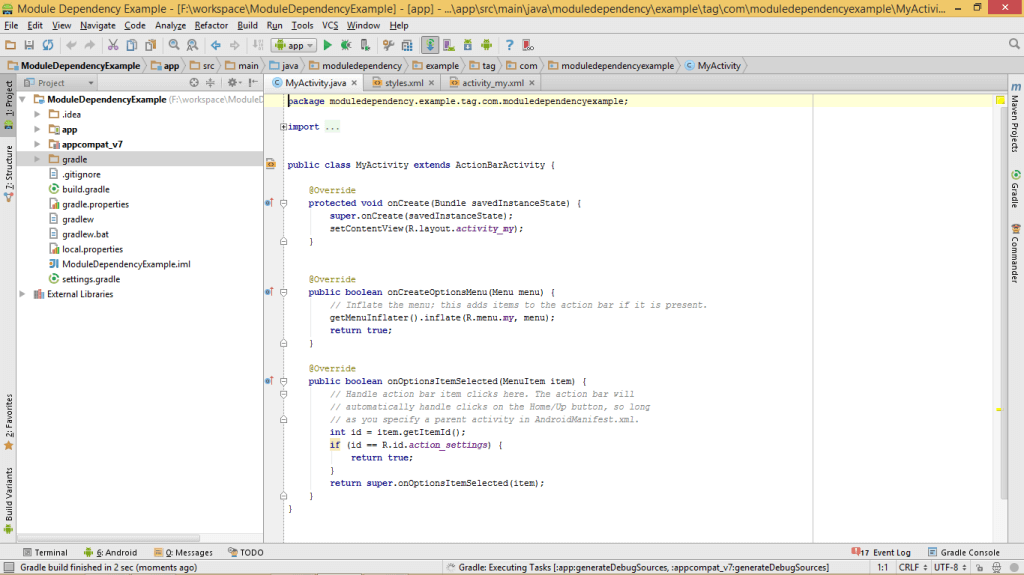1024x575 pixels.
Task: Click the Find magnifier icon
Action: [x=174, y=45]
